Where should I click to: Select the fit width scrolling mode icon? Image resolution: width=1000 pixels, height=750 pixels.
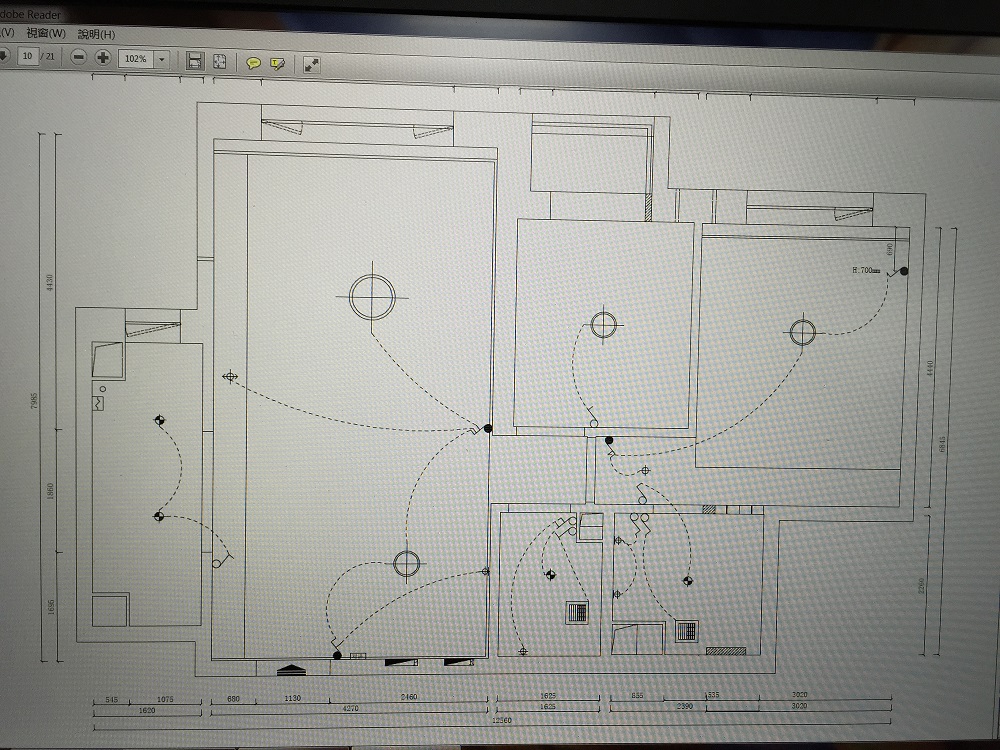pyautogui.click(x=195, y=61)
